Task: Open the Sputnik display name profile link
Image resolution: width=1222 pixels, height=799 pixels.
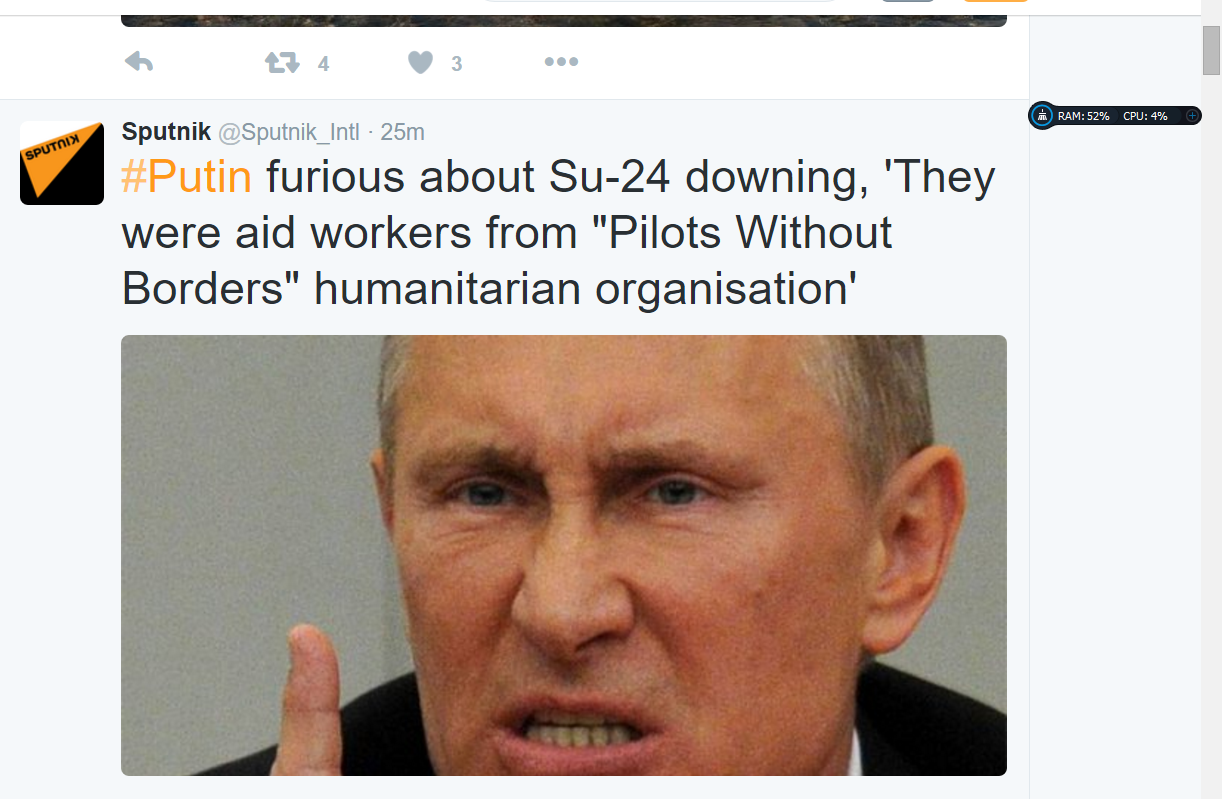Action: 166,131
